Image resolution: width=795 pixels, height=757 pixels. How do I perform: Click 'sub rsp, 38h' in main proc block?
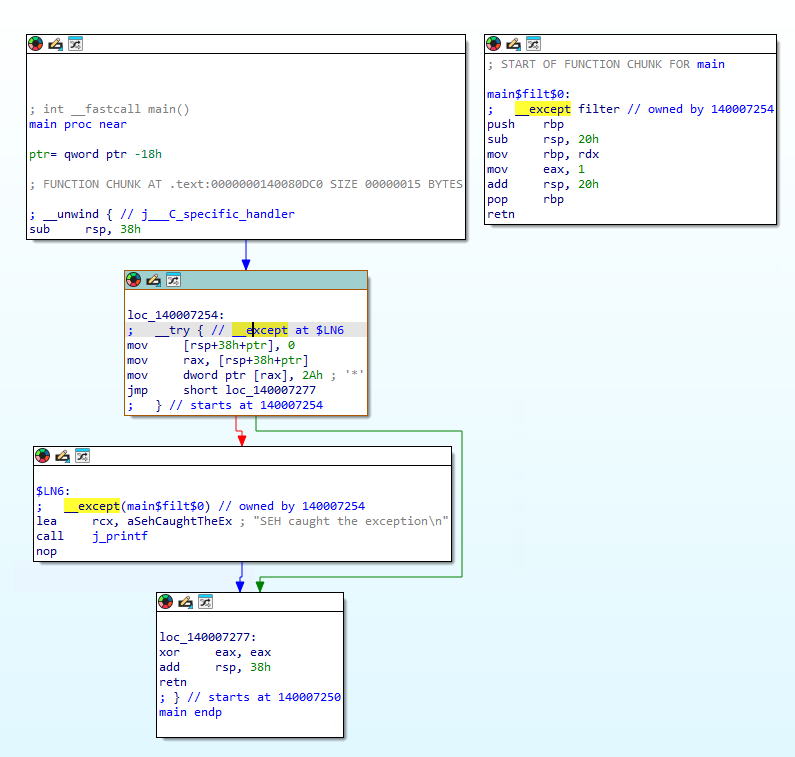click(x=85, y=229)
